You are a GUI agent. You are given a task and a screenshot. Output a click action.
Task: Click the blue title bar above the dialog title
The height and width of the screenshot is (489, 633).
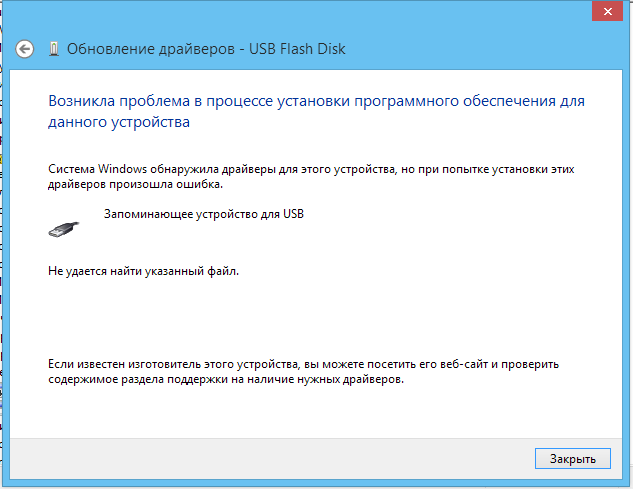300,12
